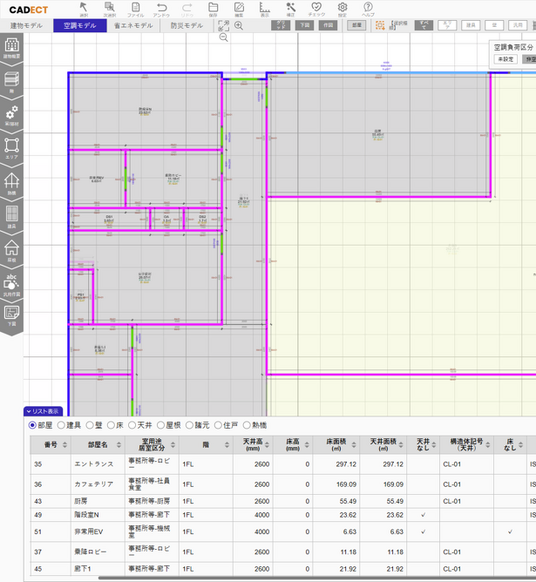The height and width of the screenshot is (582, 536).
Task: Click the undo (アンドゥ) icon
Action: coord(162,9)
